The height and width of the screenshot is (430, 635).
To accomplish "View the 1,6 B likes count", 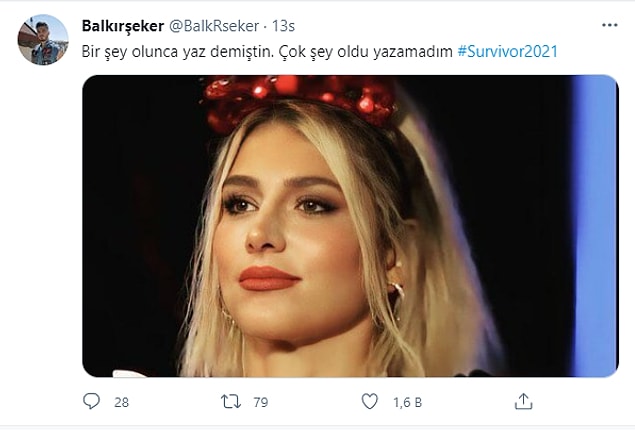I will pyautogui.click(x=407, y=402).
